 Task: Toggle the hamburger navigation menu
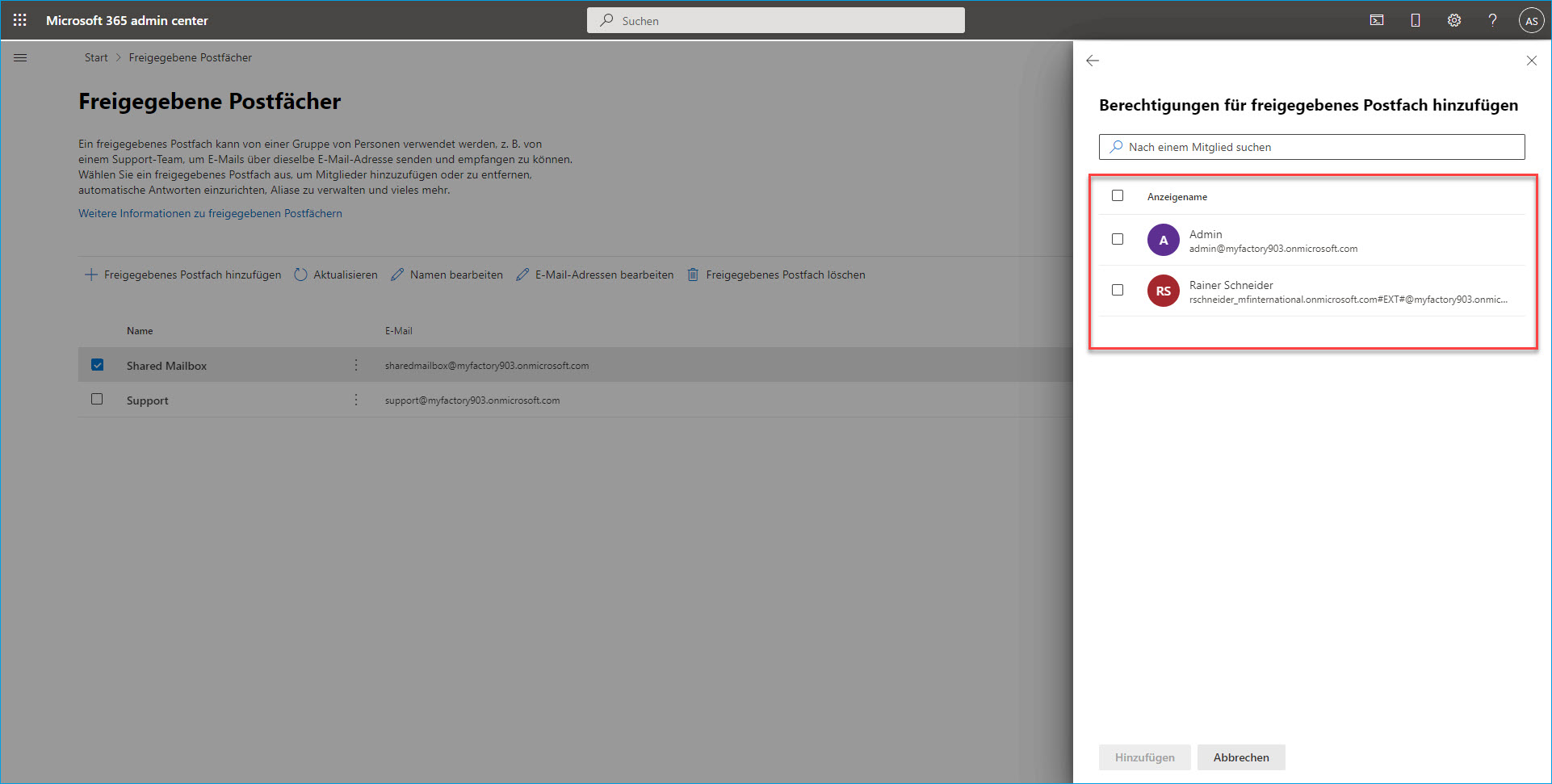point(20,58)
